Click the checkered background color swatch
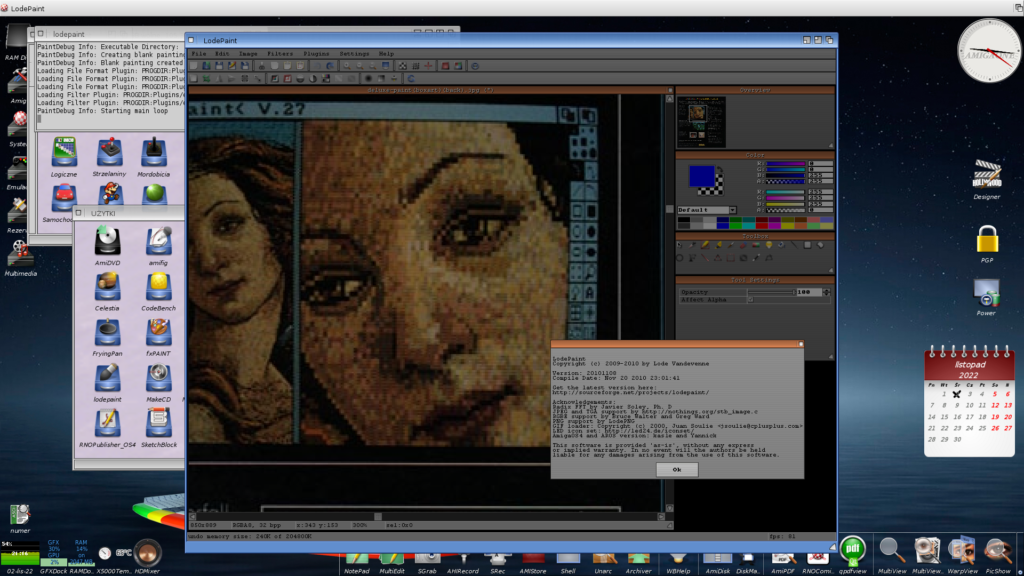The height and width of the screenshot is (576, 1024). coord(719,191)
